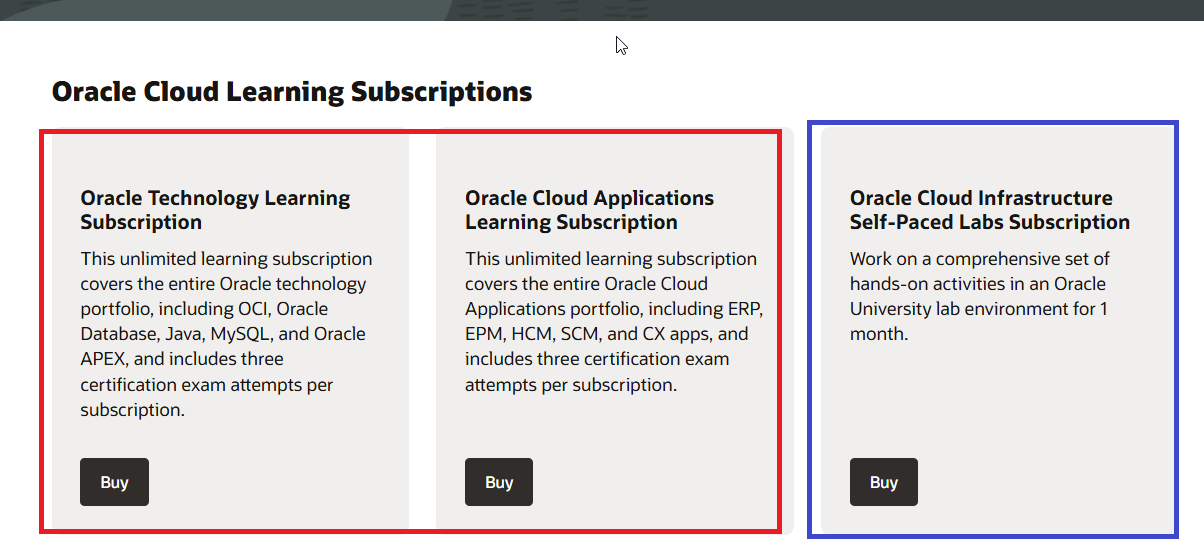
Task: Click the OCI Self-Paced Labs Subscription heading
Action: pyautogui.click(x=989, y=210)
